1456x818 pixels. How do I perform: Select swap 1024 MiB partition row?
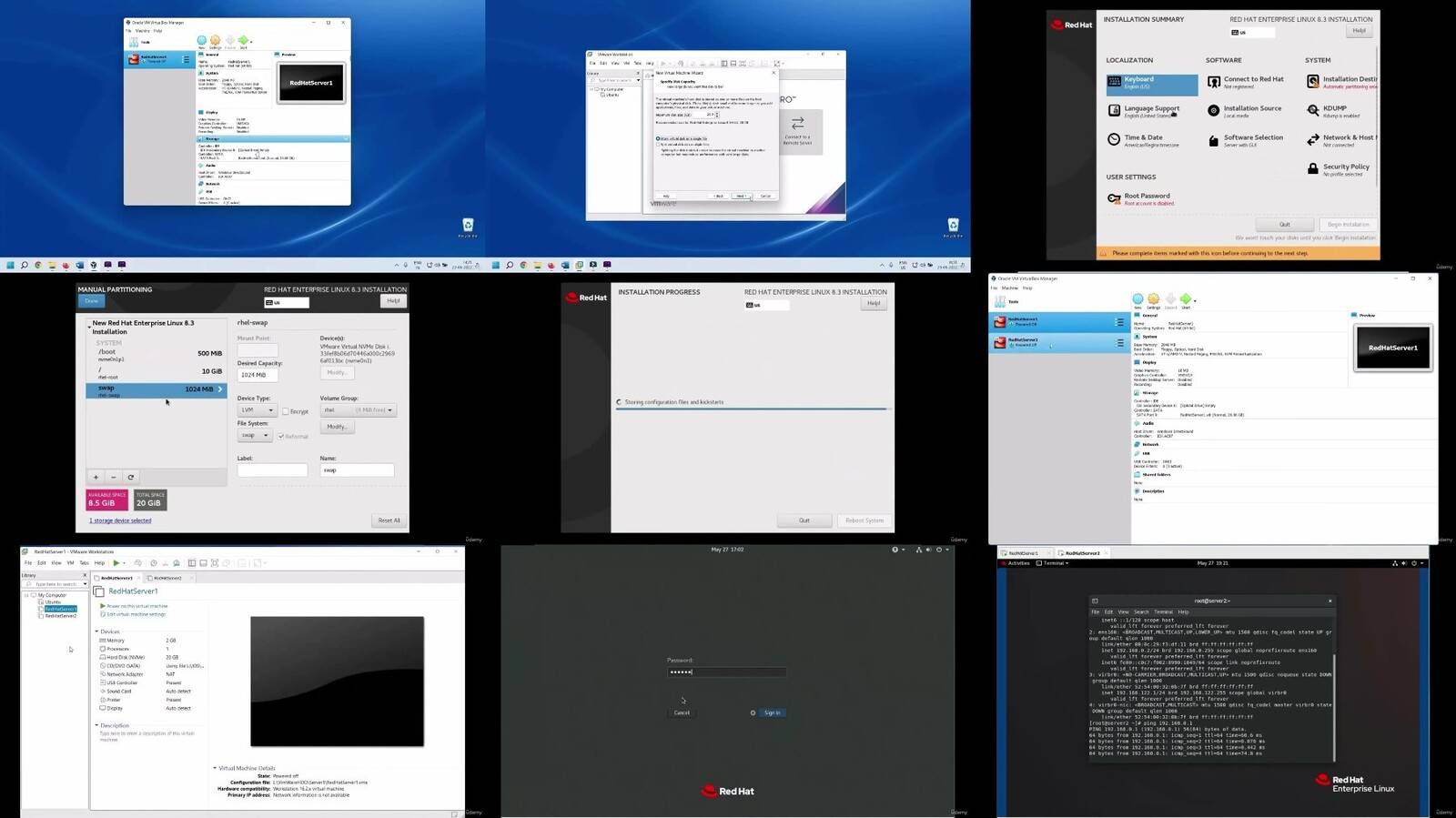(156, 390)
